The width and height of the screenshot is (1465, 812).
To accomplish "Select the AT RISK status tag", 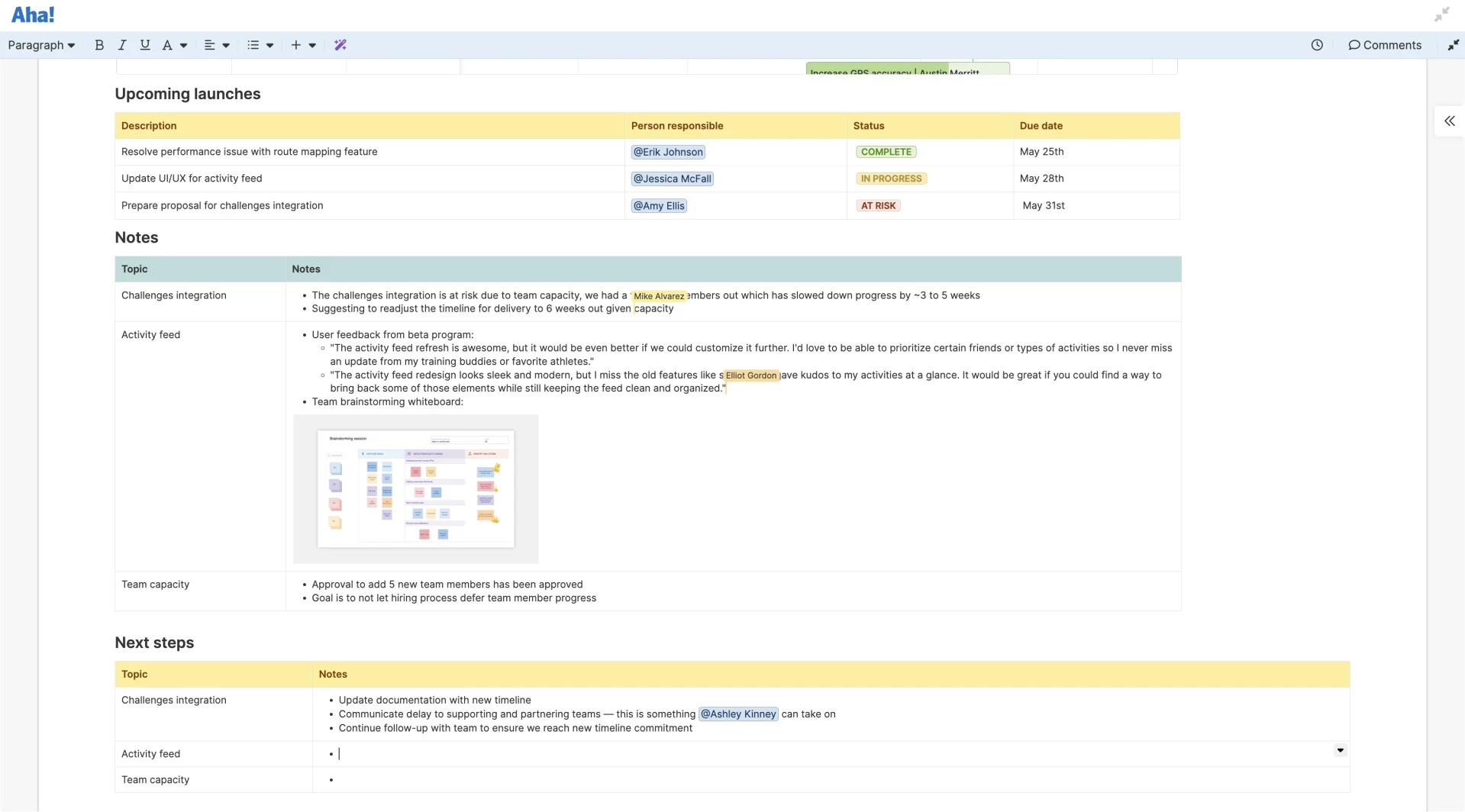I will [x=878, y=205].
